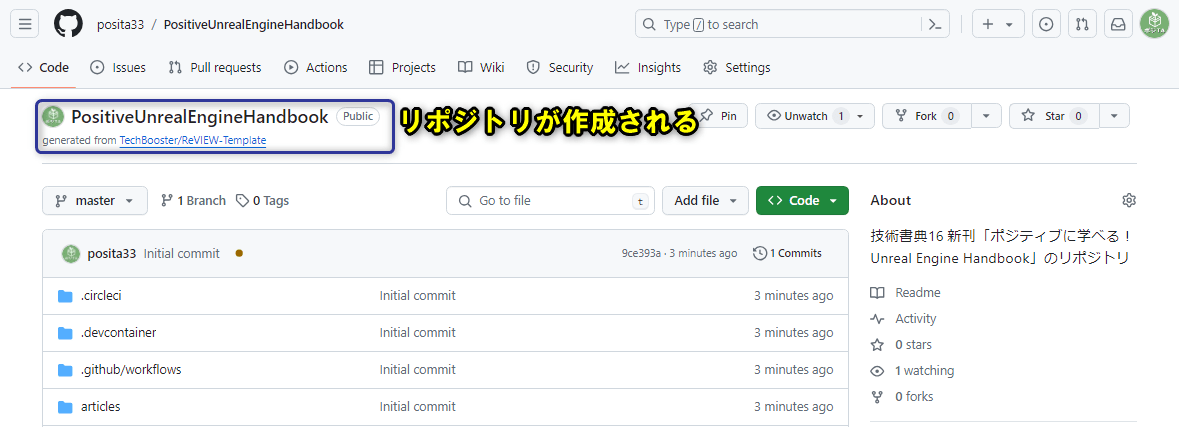The width and height of the screenshot is (1179, 427).
Task: Open the Security tab
Action: click(560, 68)
